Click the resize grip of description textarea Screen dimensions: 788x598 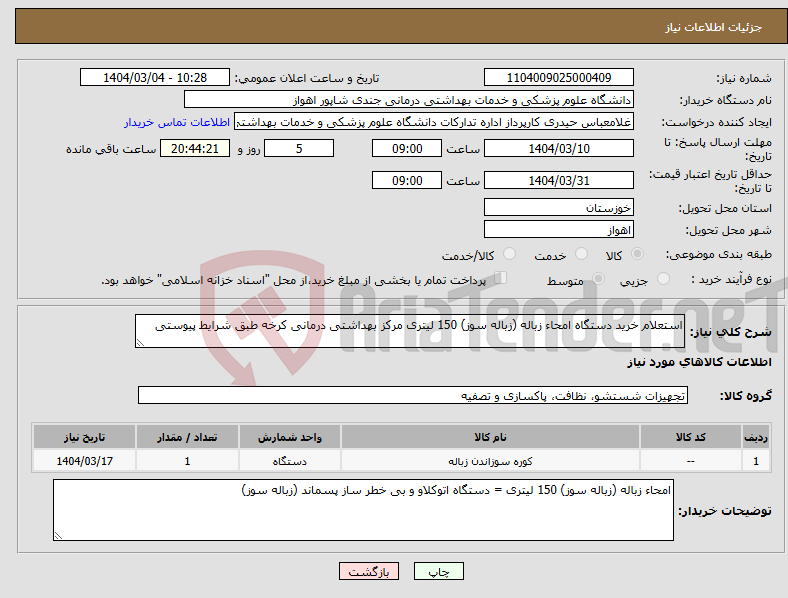[140, 343]
